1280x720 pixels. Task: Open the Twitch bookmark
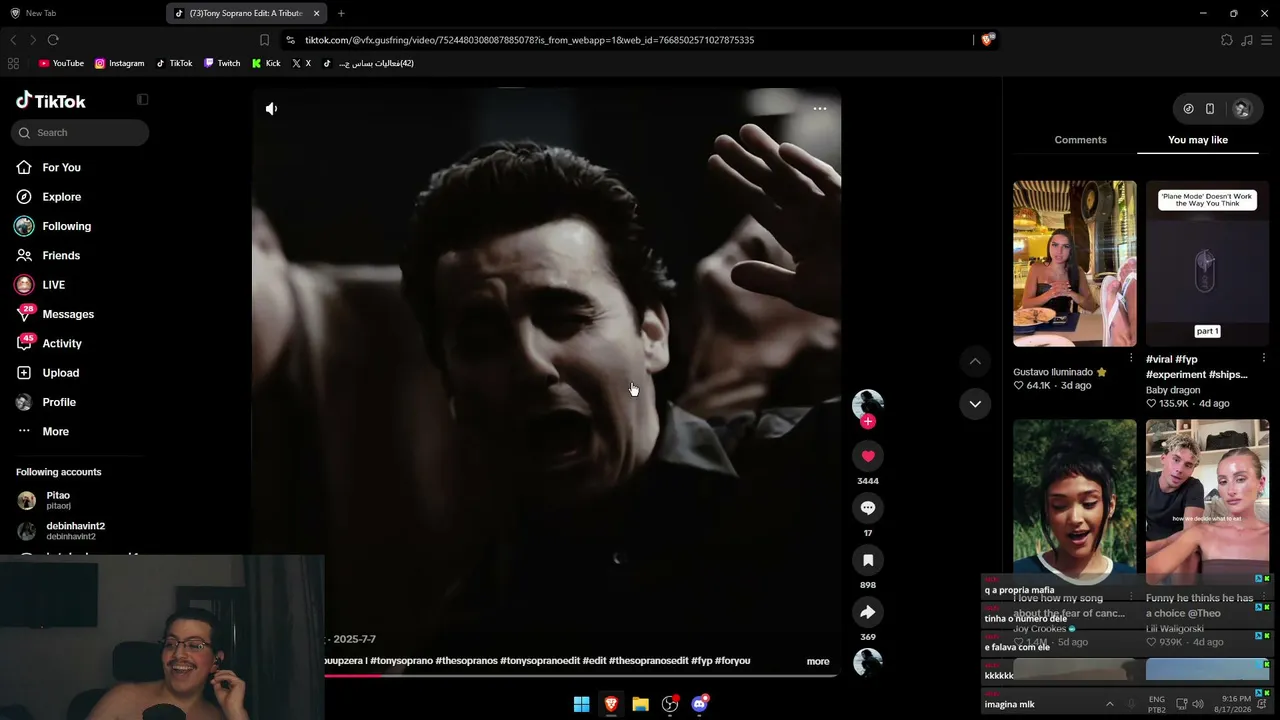tap(222, 63)
